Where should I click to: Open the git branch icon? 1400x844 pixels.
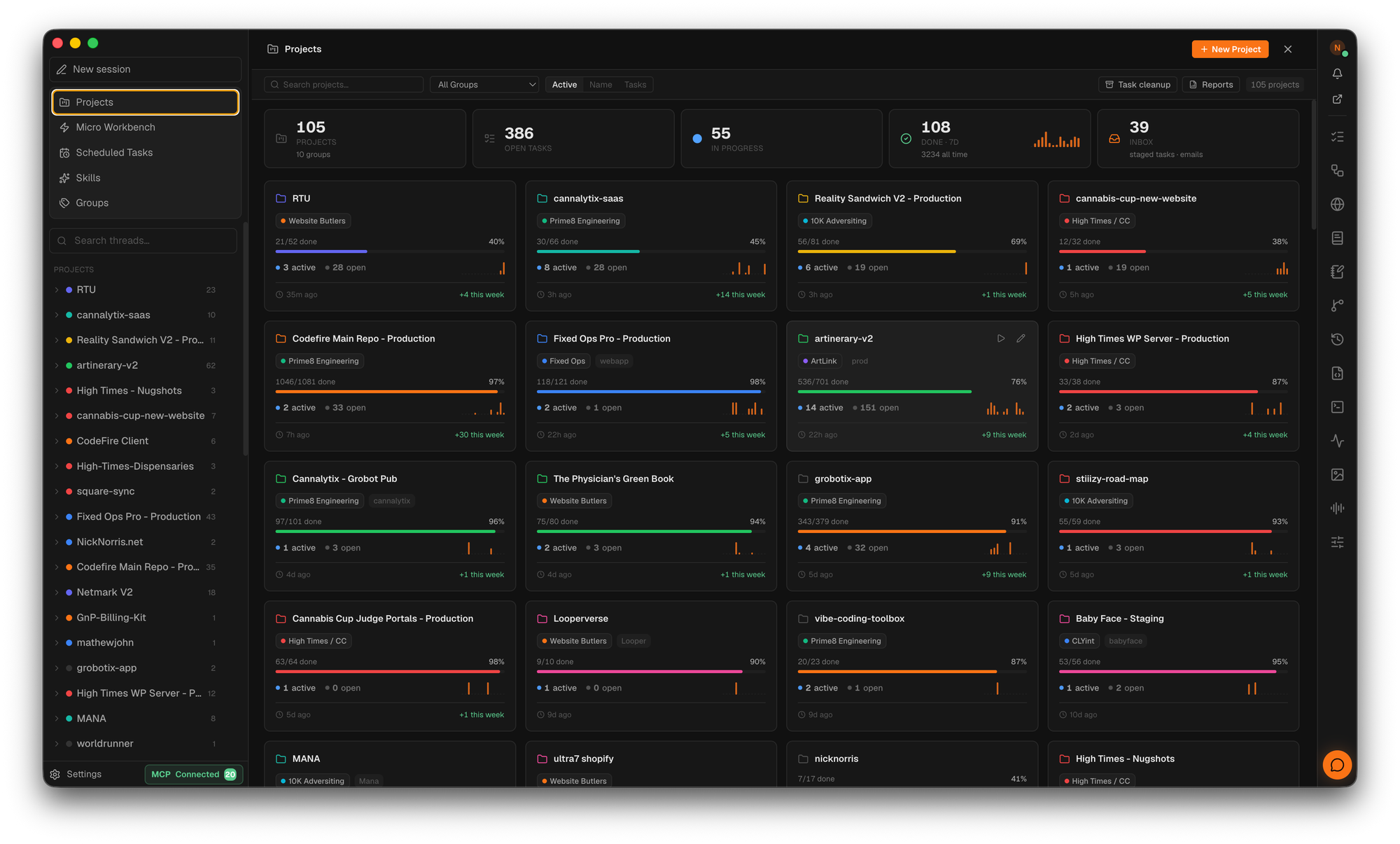coord(1337,305)
